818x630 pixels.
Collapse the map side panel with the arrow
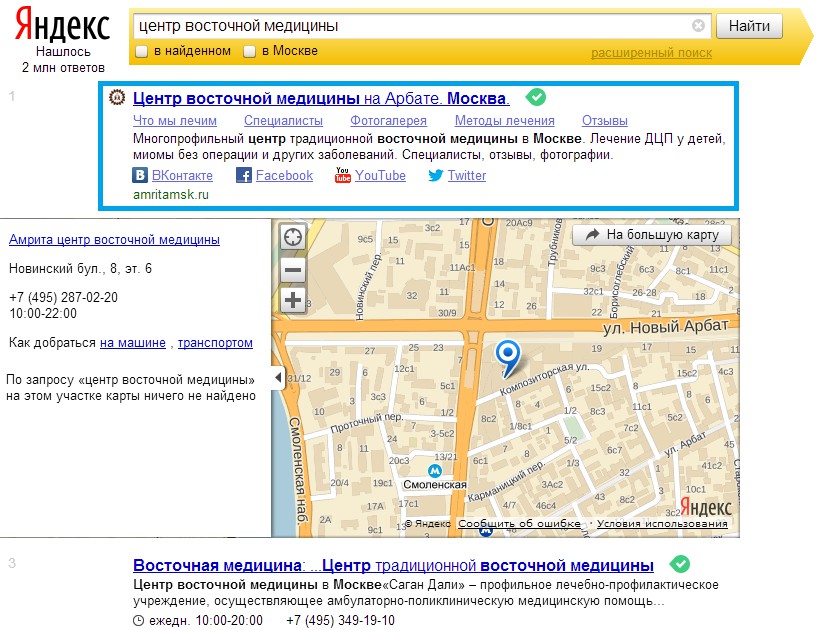(x=278, y=377)
